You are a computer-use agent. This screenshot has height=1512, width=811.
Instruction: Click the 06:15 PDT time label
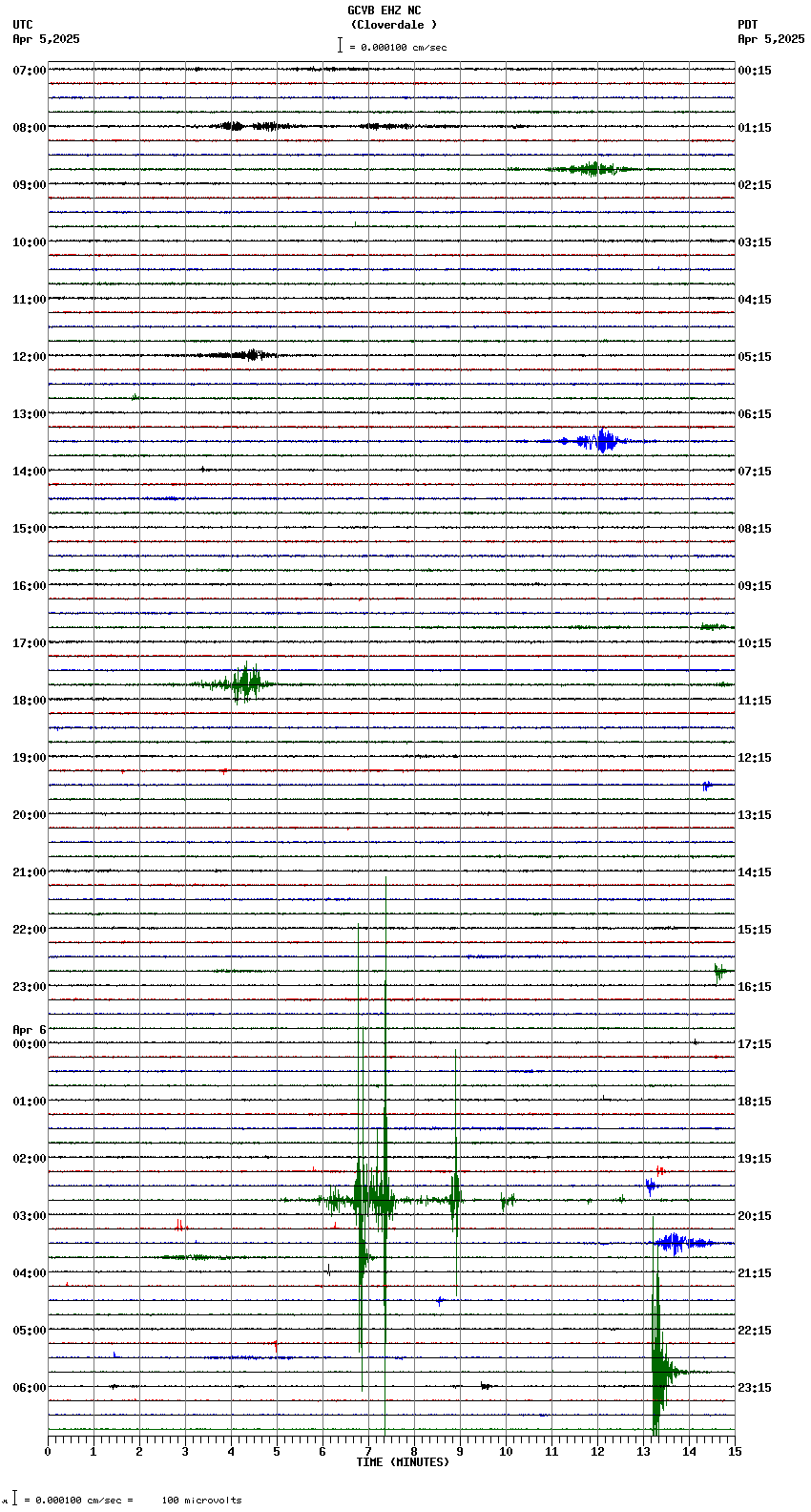coord(755,414)
